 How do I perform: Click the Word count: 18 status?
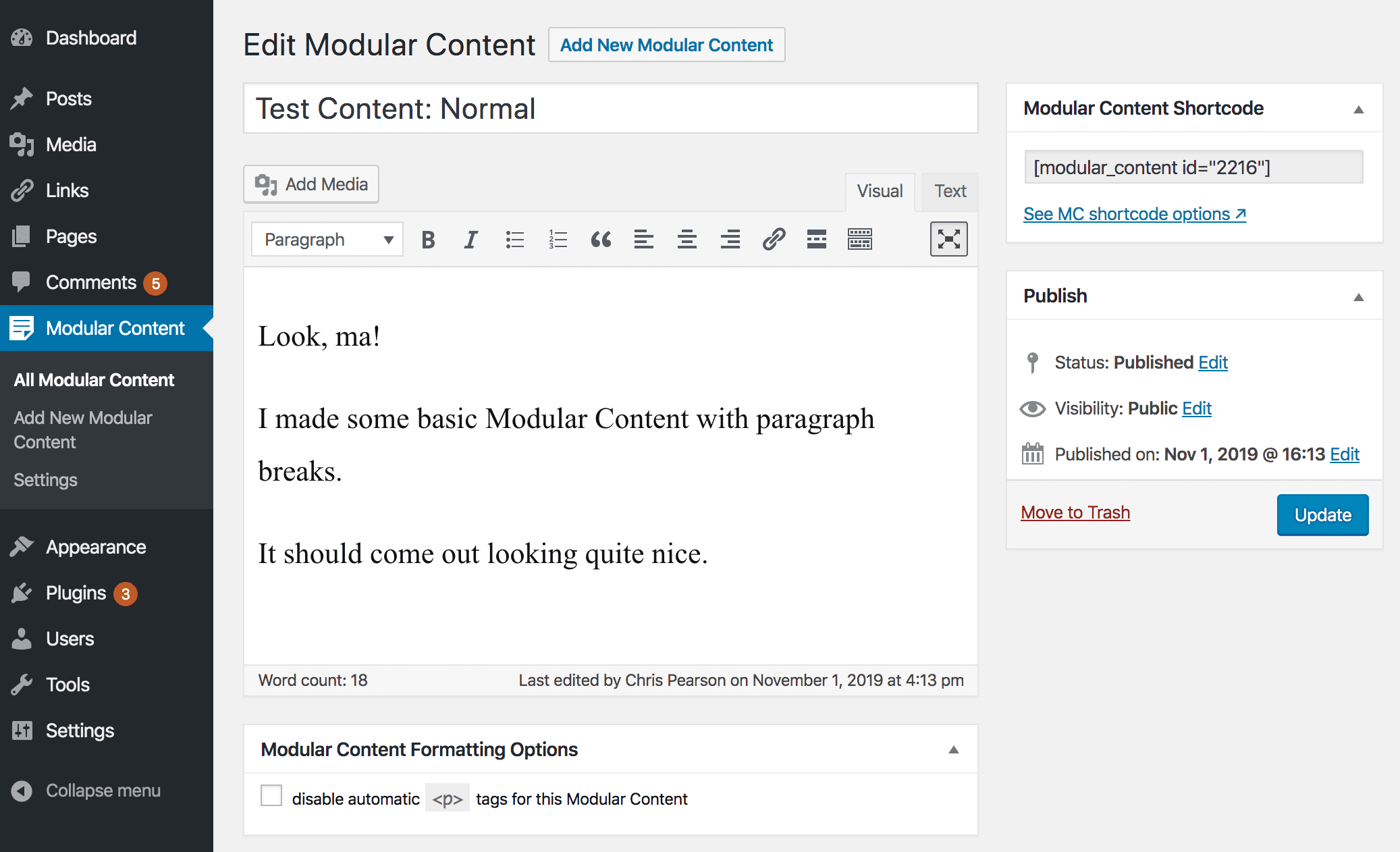[313, 681]
